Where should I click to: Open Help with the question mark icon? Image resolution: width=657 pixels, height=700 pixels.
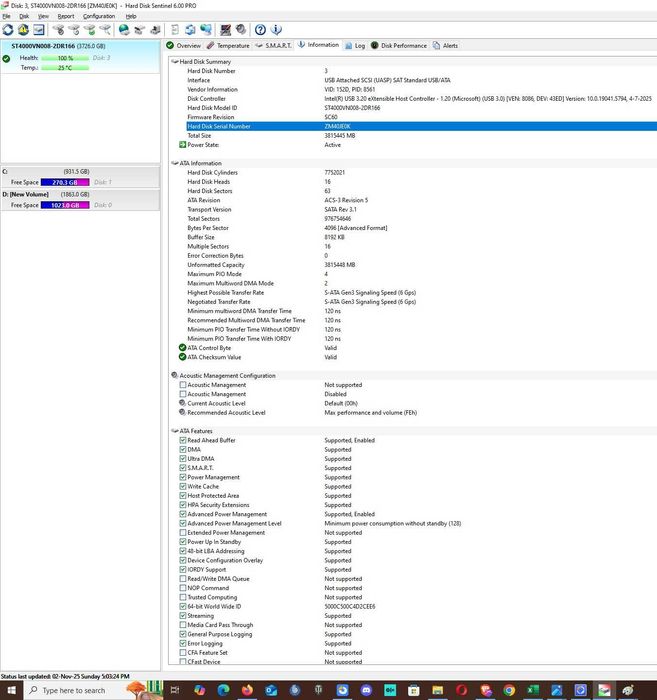click(x=260, y=30)
